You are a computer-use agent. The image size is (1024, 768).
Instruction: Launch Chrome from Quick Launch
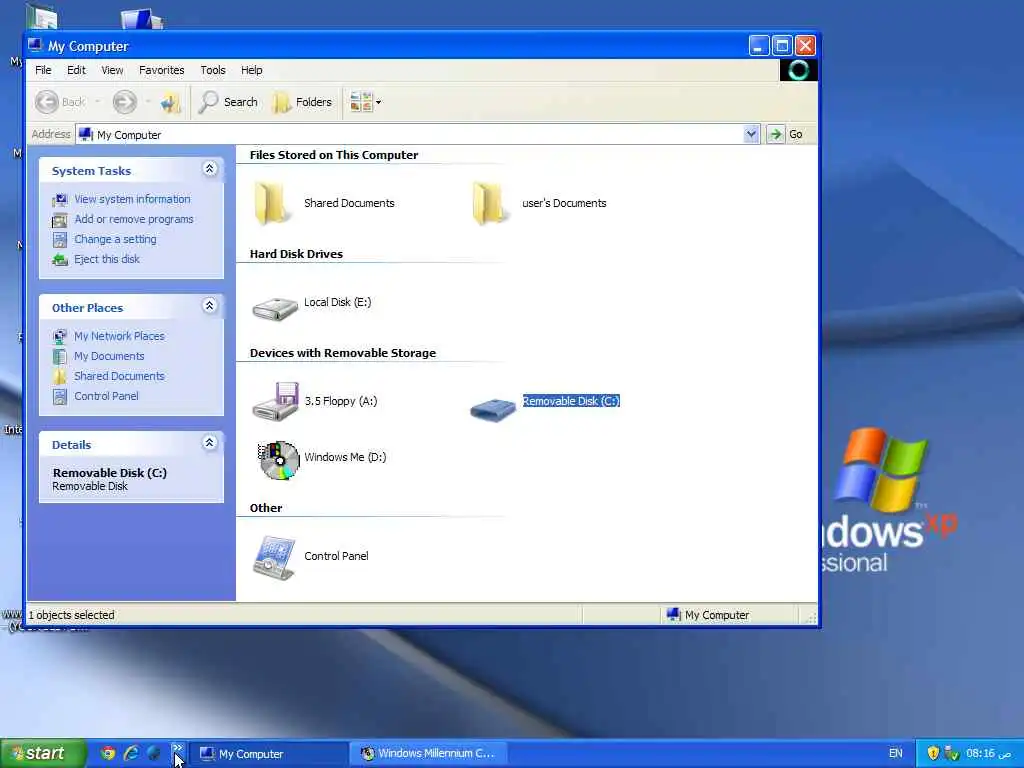click(x=108, y=754)
